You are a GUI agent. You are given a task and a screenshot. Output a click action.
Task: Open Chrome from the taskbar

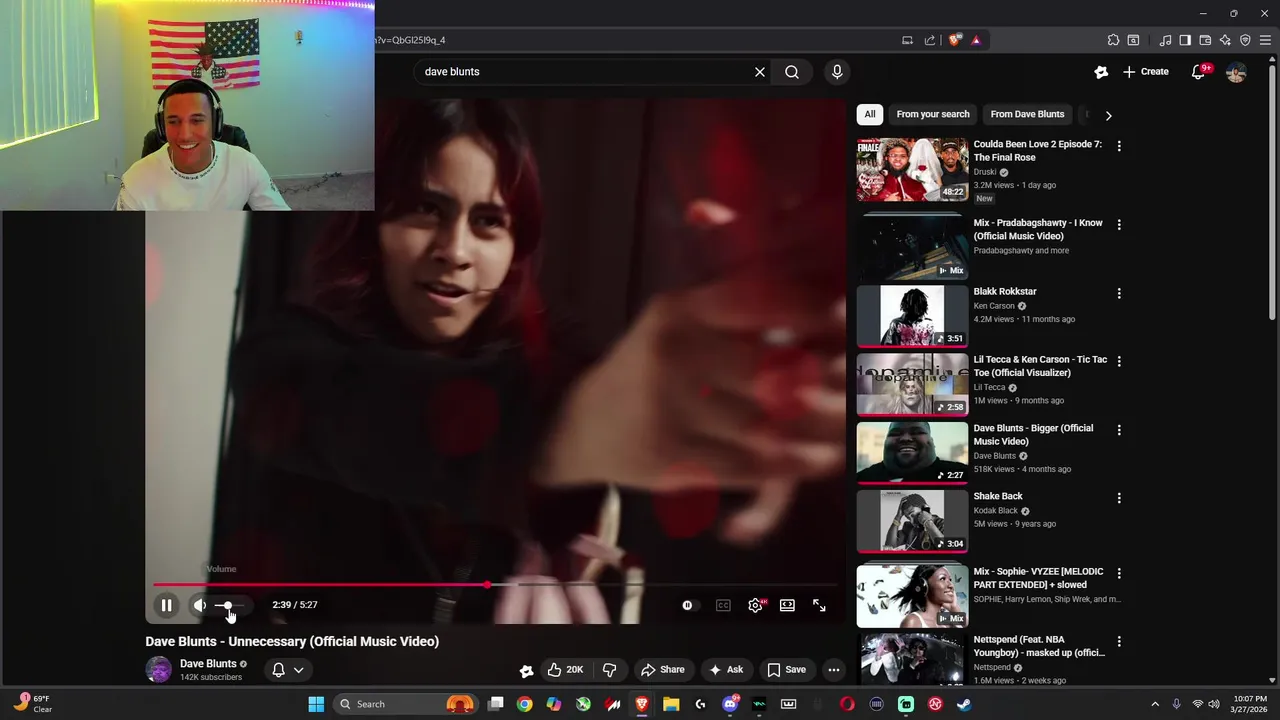tap(524, 704)
